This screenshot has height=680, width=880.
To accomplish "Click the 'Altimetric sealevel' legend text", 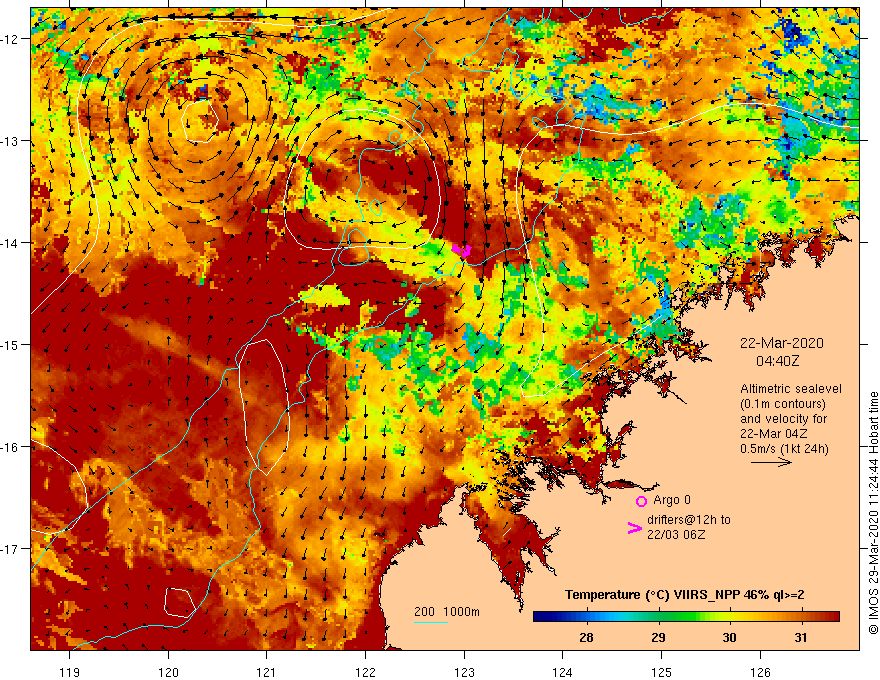I will 791,389.
